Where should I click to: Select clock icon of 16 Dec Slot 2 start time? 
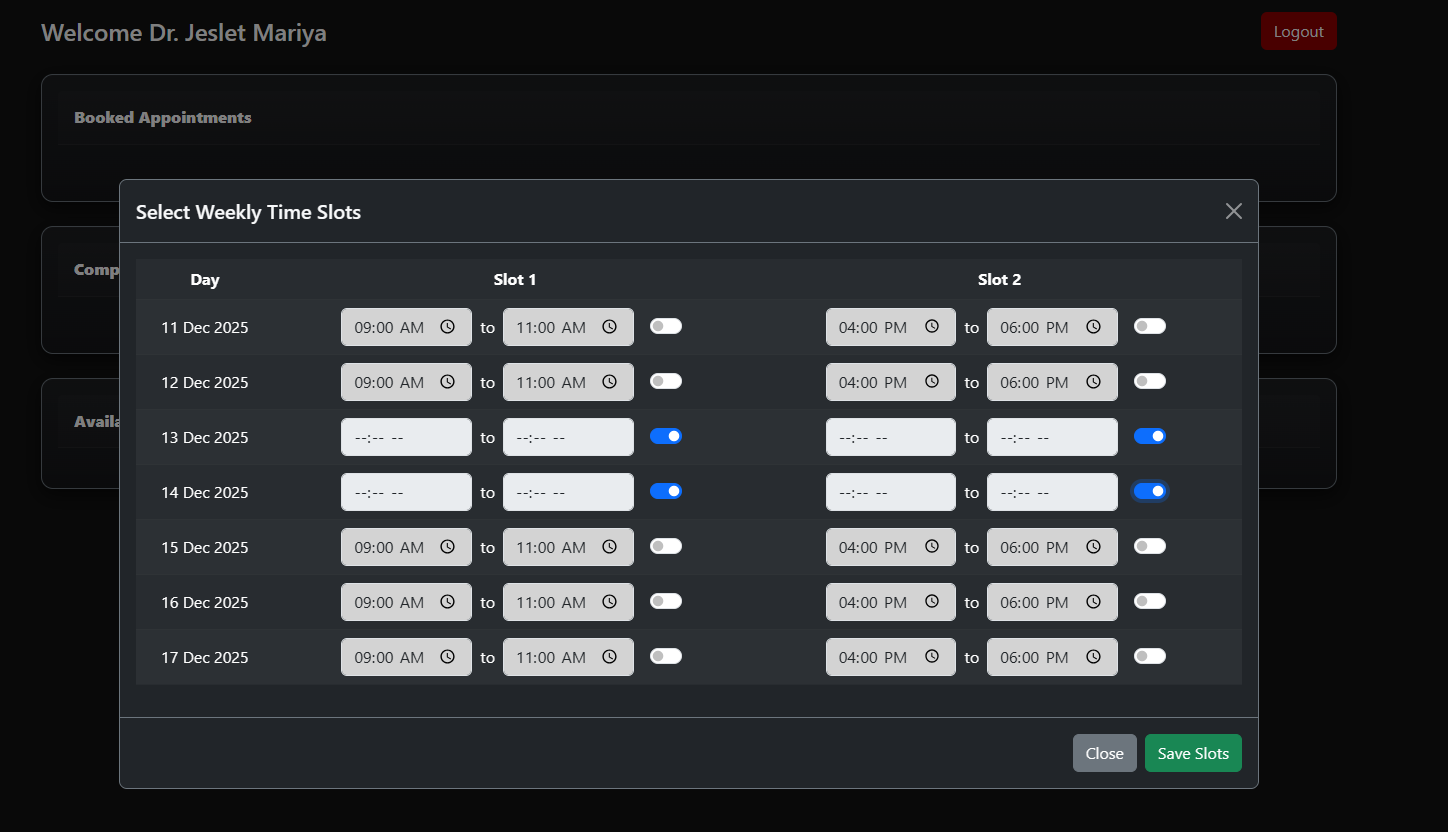[x=932, y=602]
